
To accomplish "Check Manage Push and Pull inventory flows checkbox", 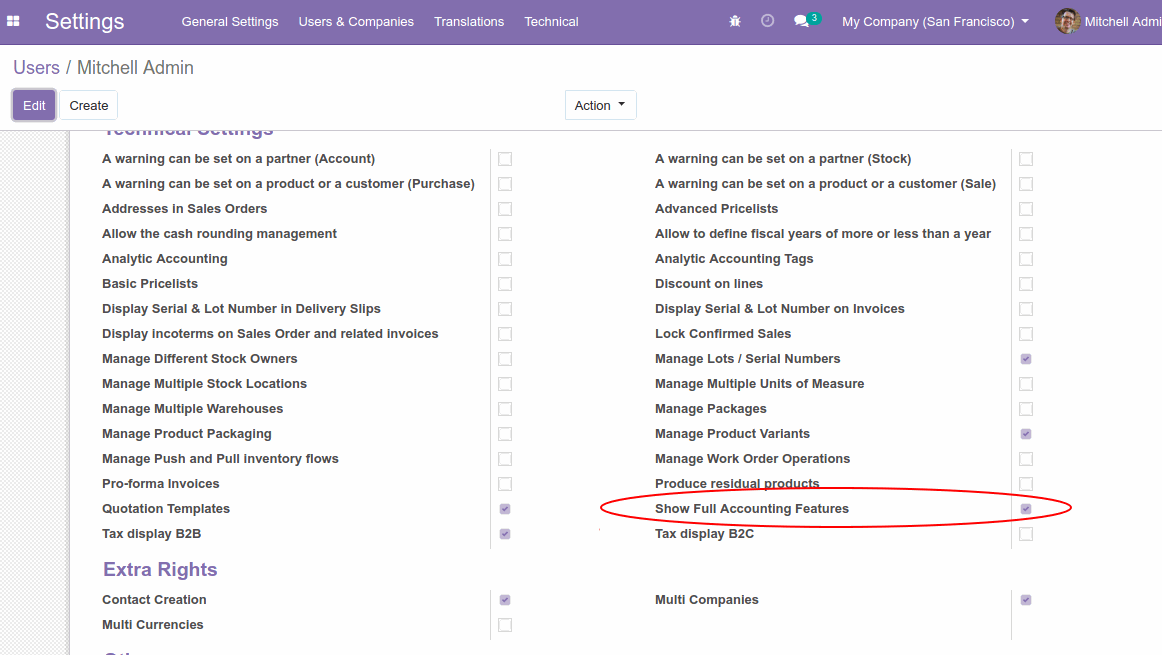I will (505, 459).
